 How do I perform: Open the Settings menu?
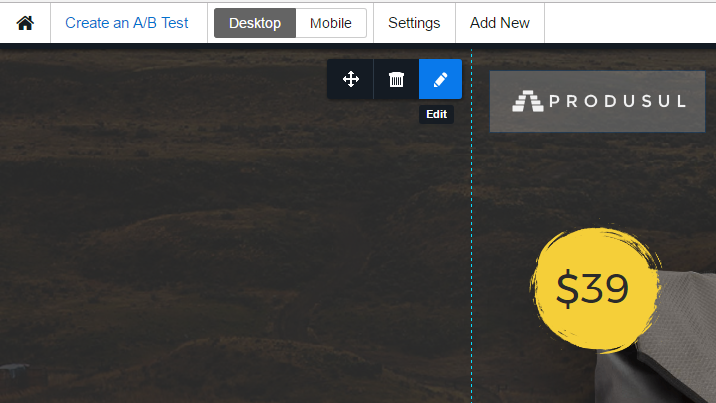[414, 23]
